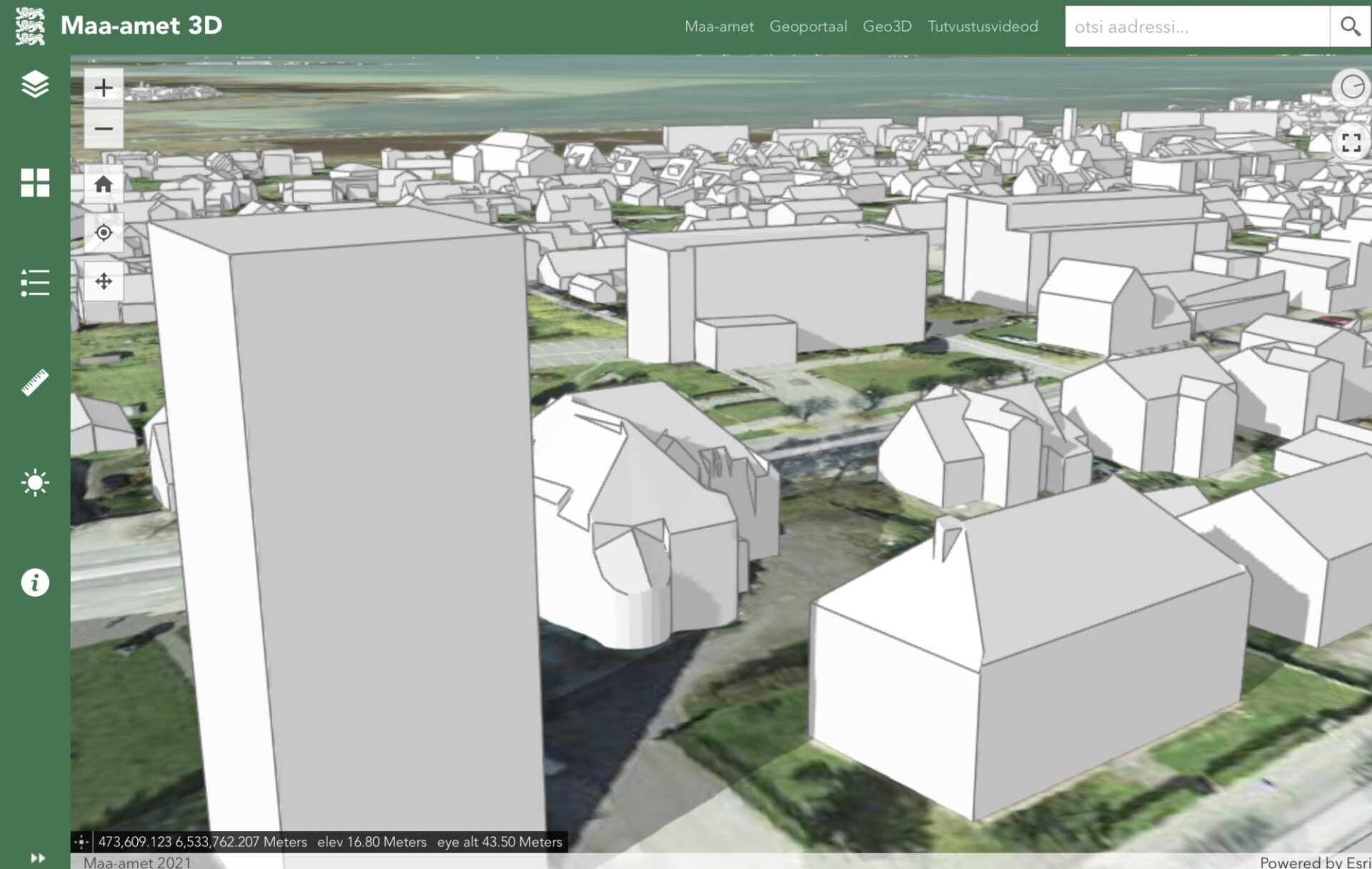Open the info panel icon
1372x869 pixels.
(x=35, y=582)
